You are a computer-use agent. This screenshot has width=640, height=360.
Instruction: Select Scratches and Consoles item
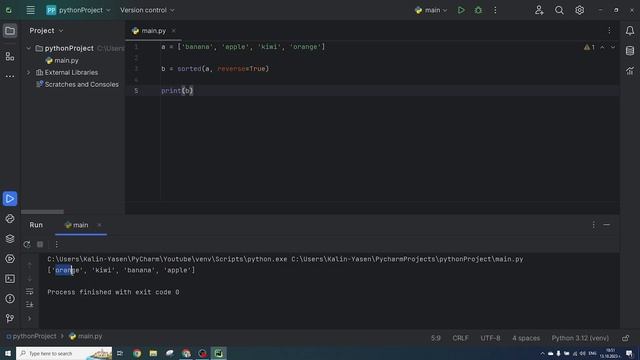coord(77,84)
